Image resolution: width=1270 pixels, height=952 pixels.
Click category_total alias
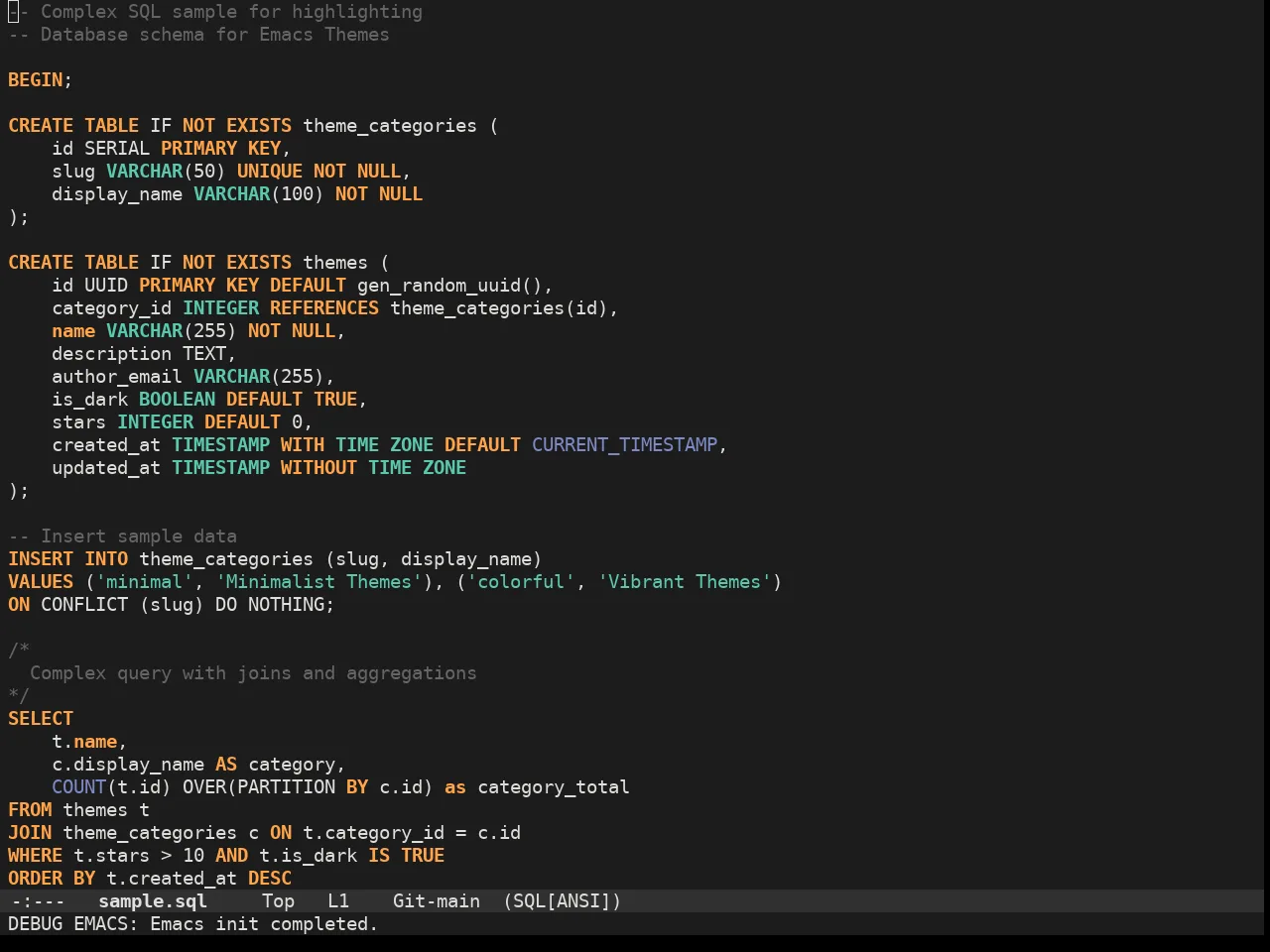pos(554,787)
